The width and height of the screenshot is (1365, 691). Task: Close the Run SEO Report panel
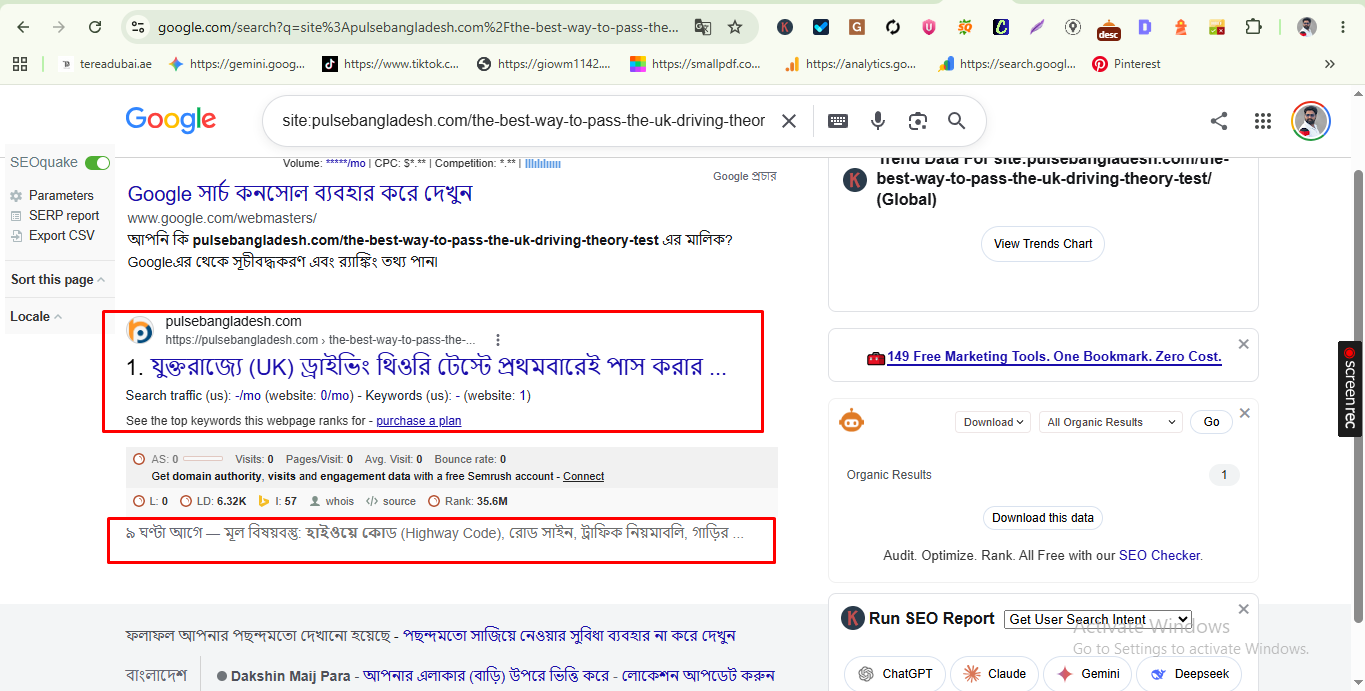point(1243,609)
